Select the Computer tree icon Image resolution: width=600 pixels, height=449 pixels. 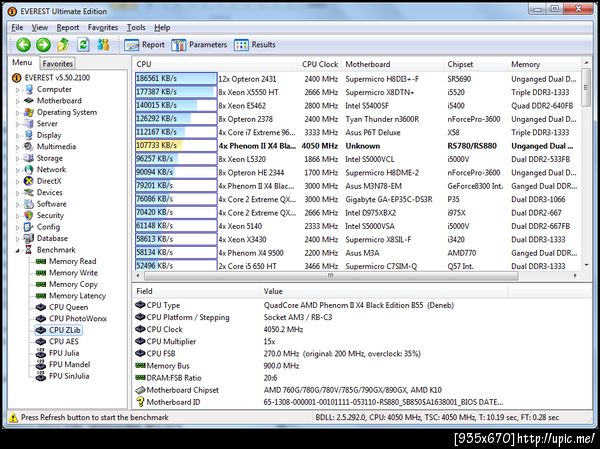tap(29, 90)
